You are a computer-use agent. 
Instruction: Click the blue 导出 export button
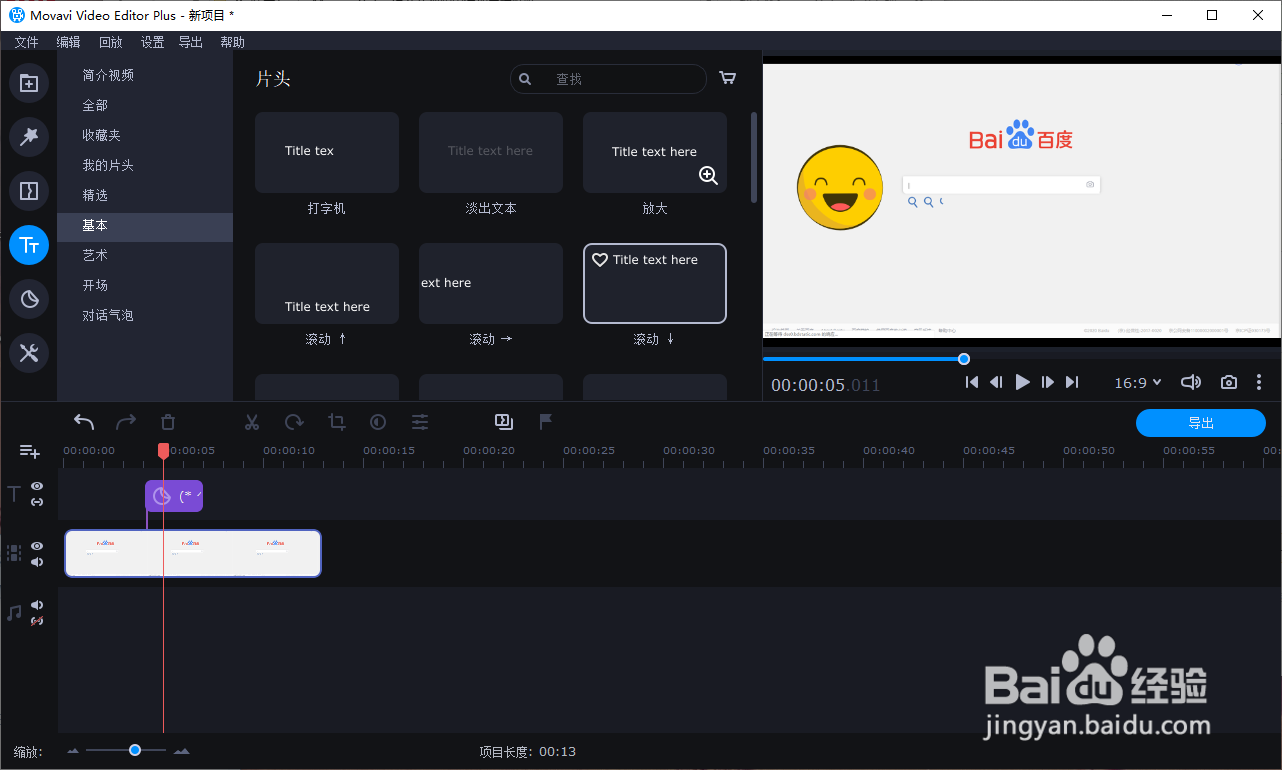click(x=1201, y=423)
